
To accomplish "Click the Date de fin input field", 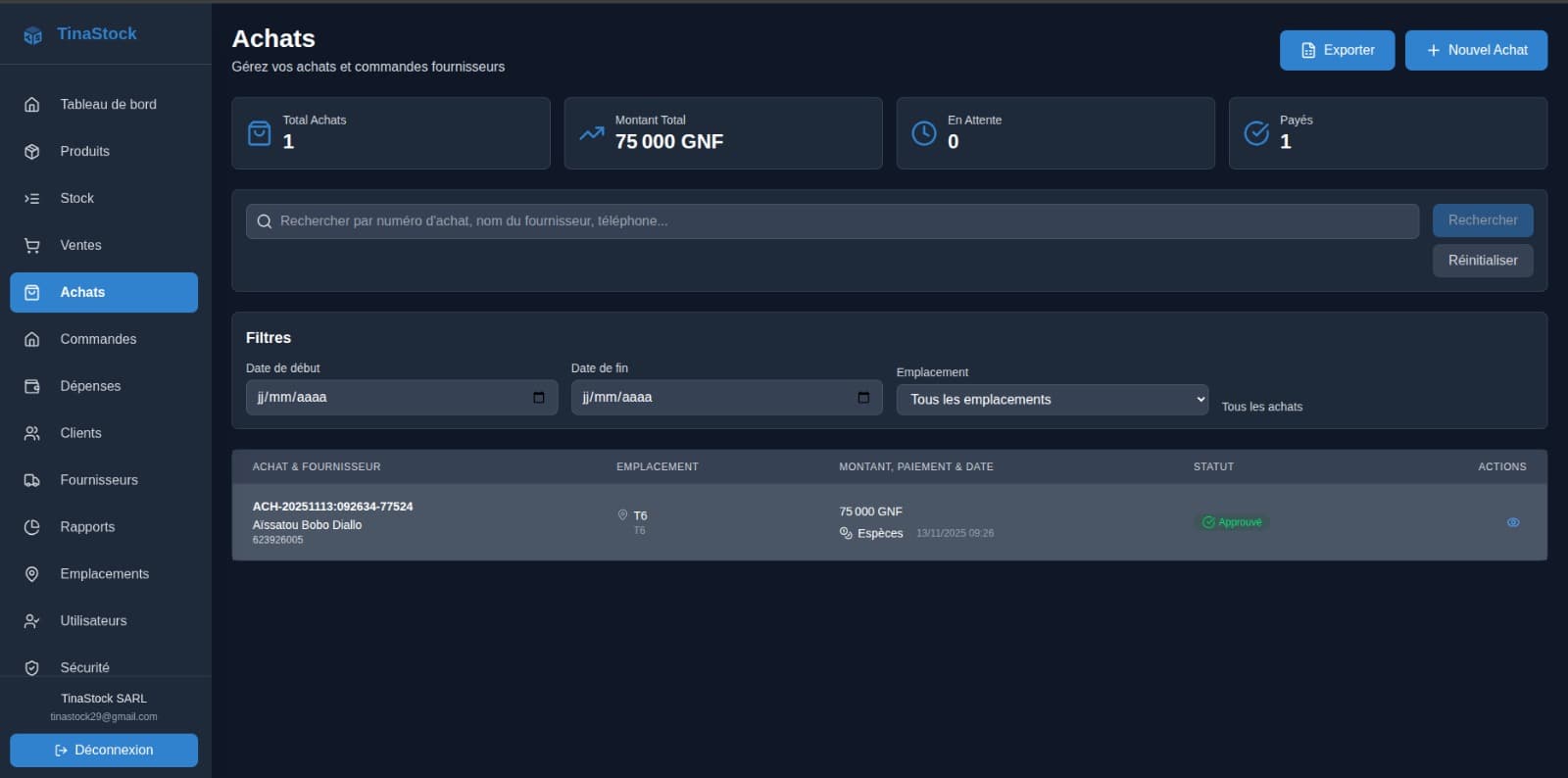I will coord(727,398).
